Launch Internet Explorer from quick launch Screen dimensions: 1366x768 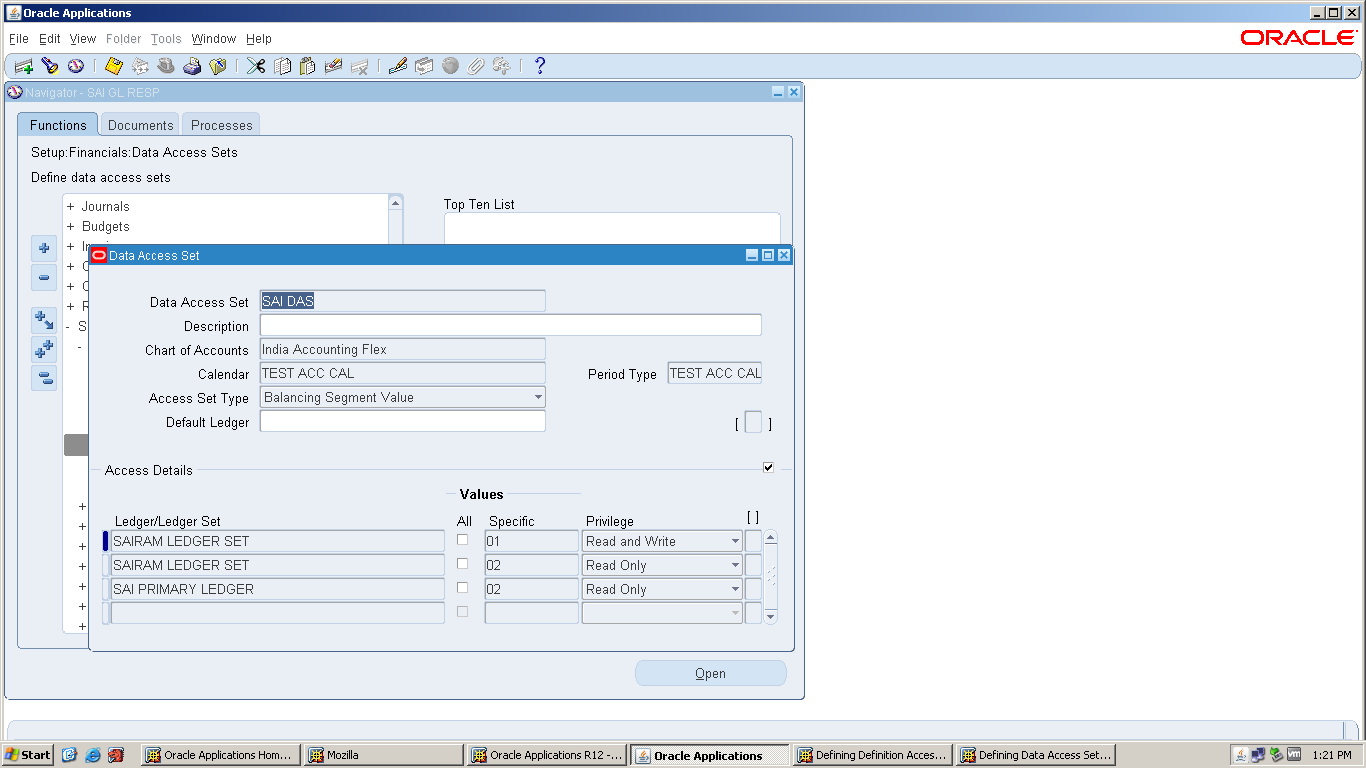(93, 755)
